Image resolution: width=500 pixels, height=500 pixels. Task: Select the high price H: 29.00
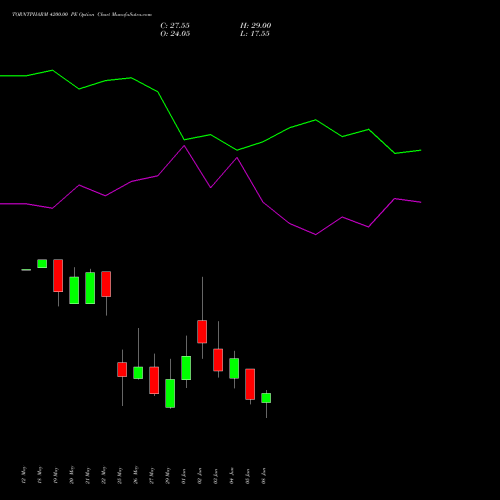256,26
